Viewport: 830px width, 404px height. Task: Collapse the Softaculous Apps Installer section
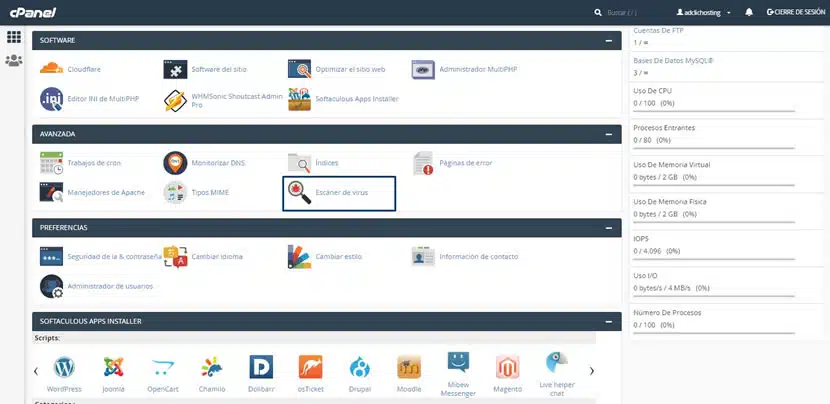[x=608, y=321]
